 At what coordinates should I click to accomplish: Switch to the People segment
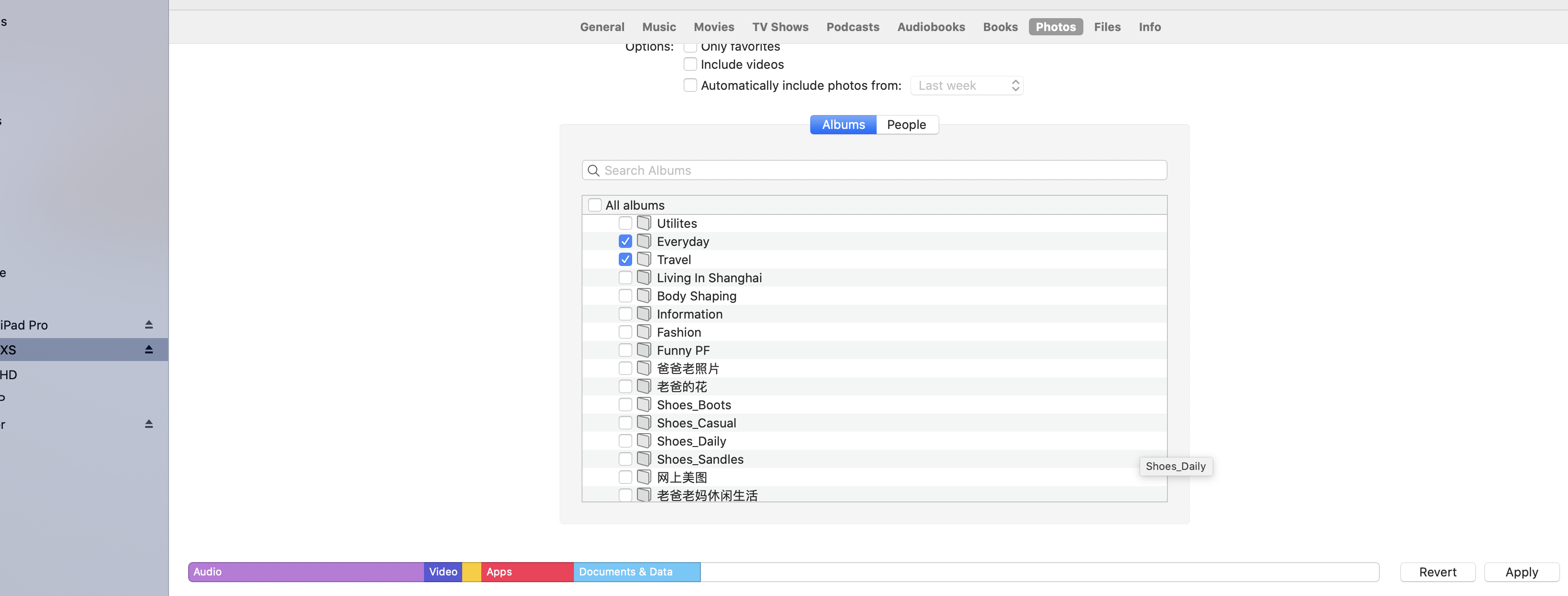tap(906, 124)
